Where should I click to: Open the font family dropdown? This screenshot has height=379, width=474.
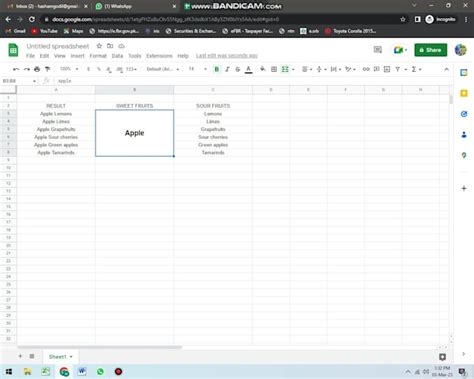(x=163, y=69)
